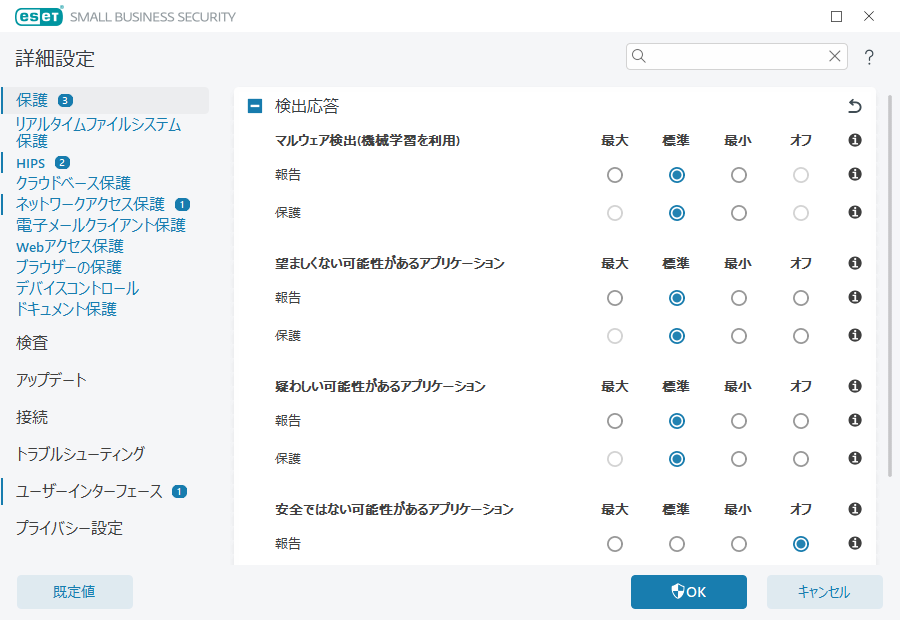Set 望ましくない可能性があるアプリケーション 保護 to オフ
The height and width of the screenshot is (620, 900).
[800, 336]
